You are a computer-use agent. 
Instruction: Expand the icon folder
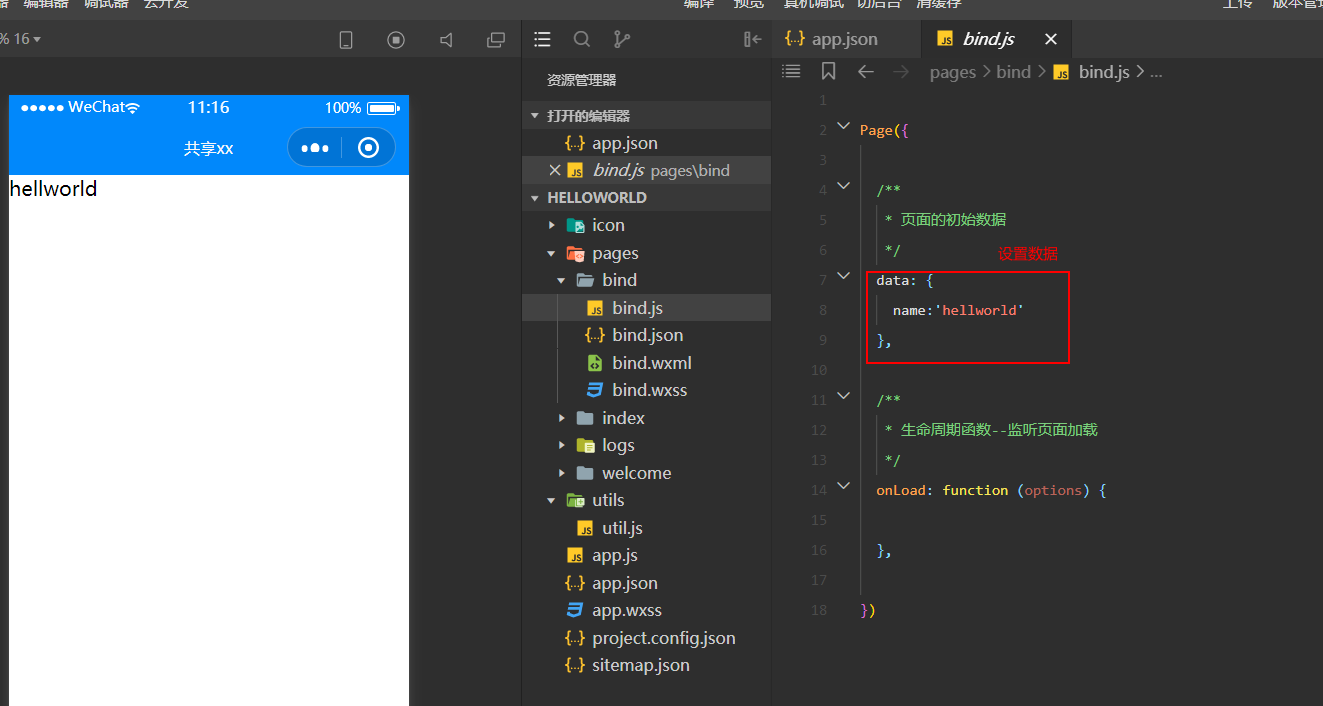tap(552, 225)
